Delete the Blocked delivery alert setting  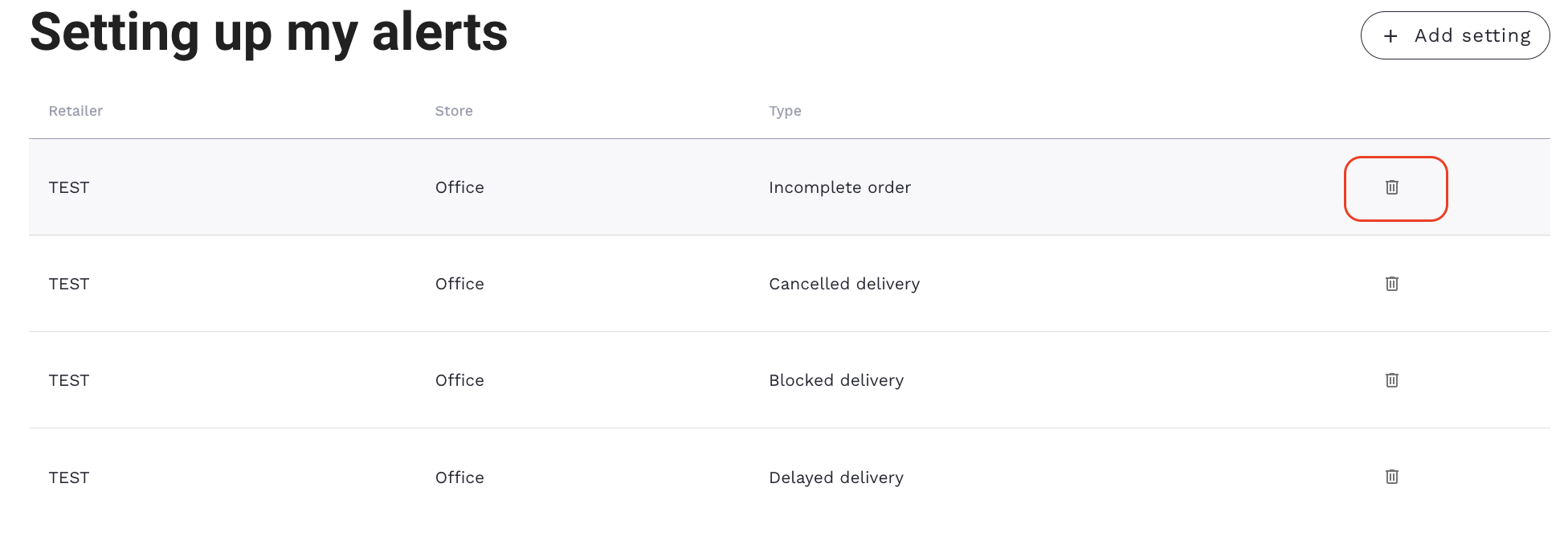[1392, 380]
